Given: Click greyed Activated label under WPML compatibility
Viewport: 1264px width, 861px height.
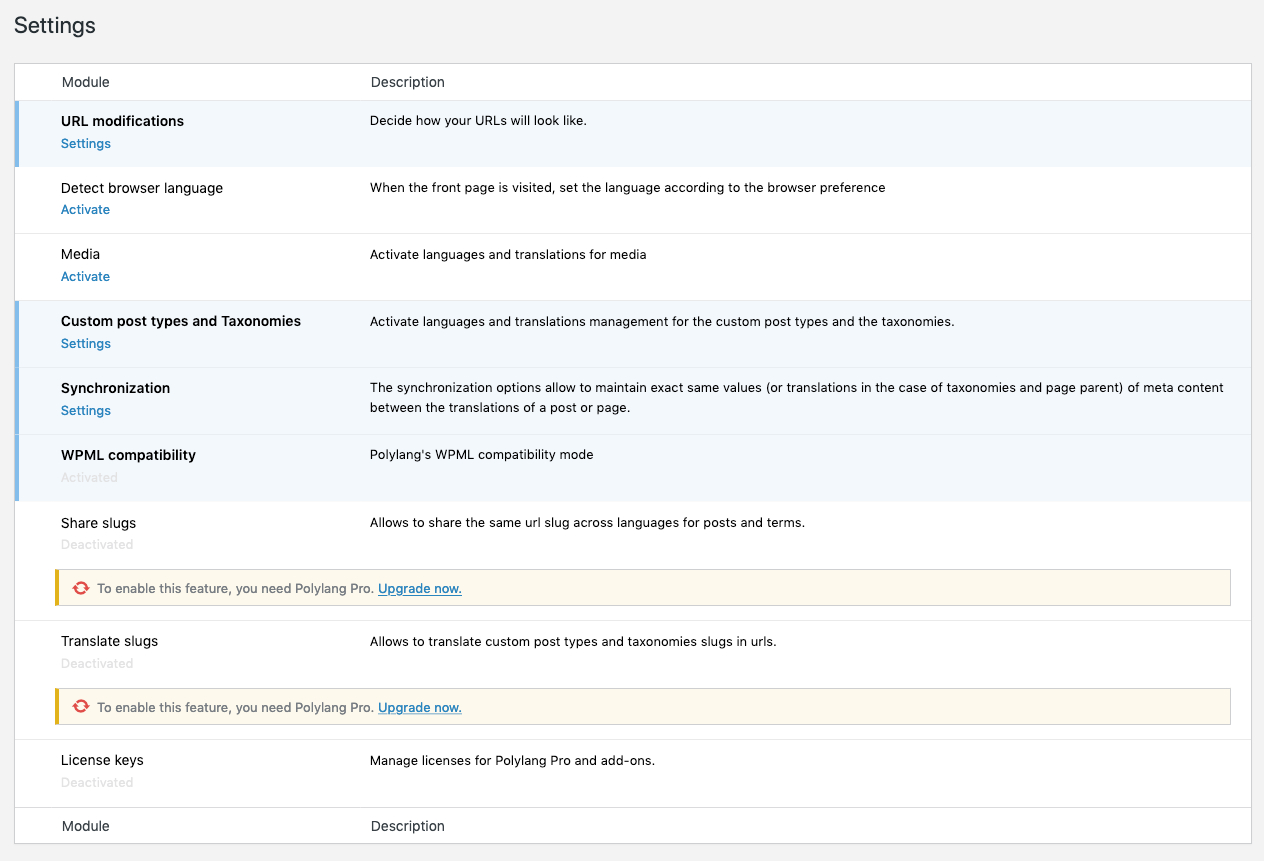Looking at the screenshot, I should 89,478.
